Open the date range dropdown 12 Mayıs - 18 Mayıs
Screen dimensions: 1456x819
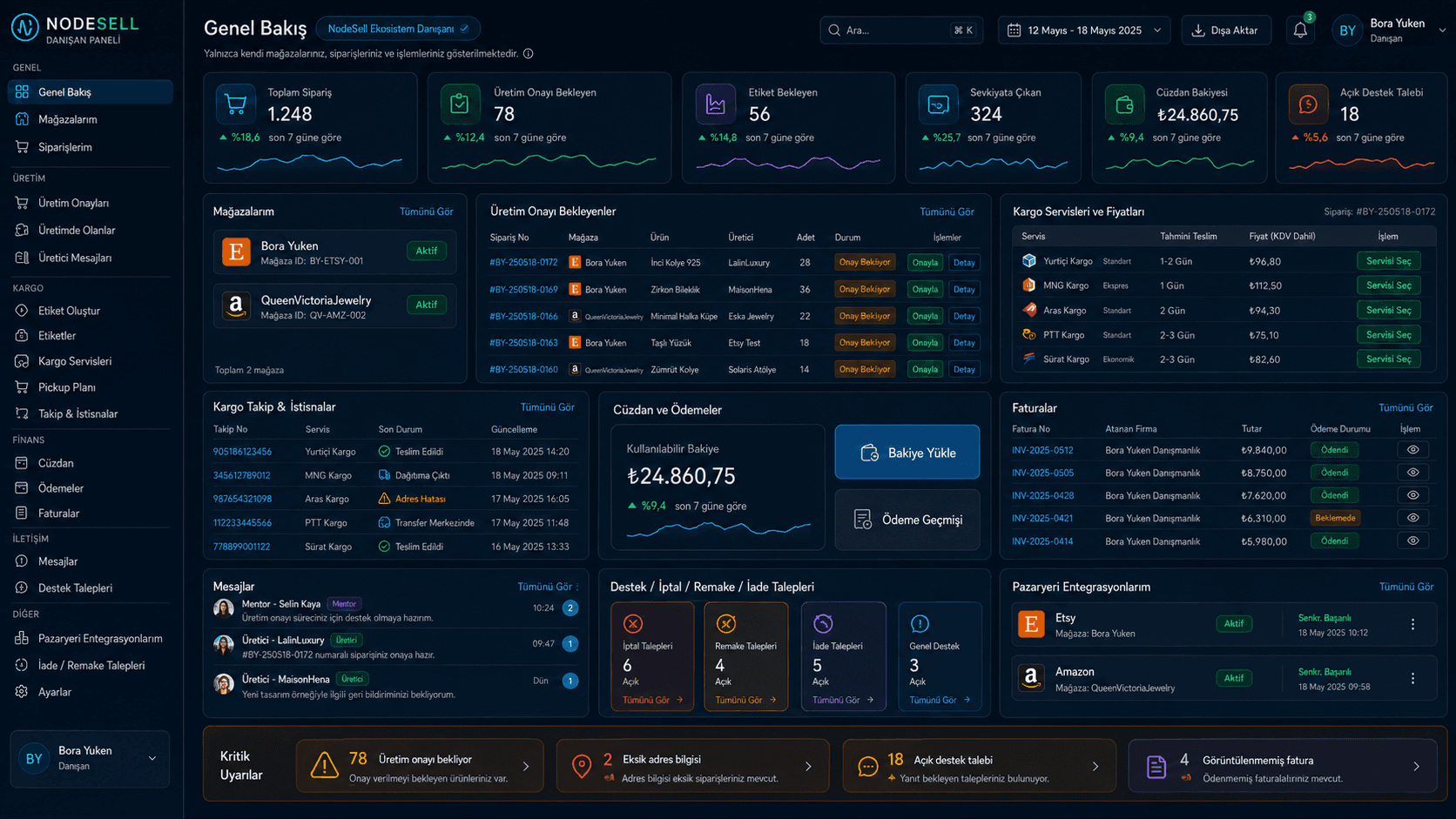tap(1085, 30)
